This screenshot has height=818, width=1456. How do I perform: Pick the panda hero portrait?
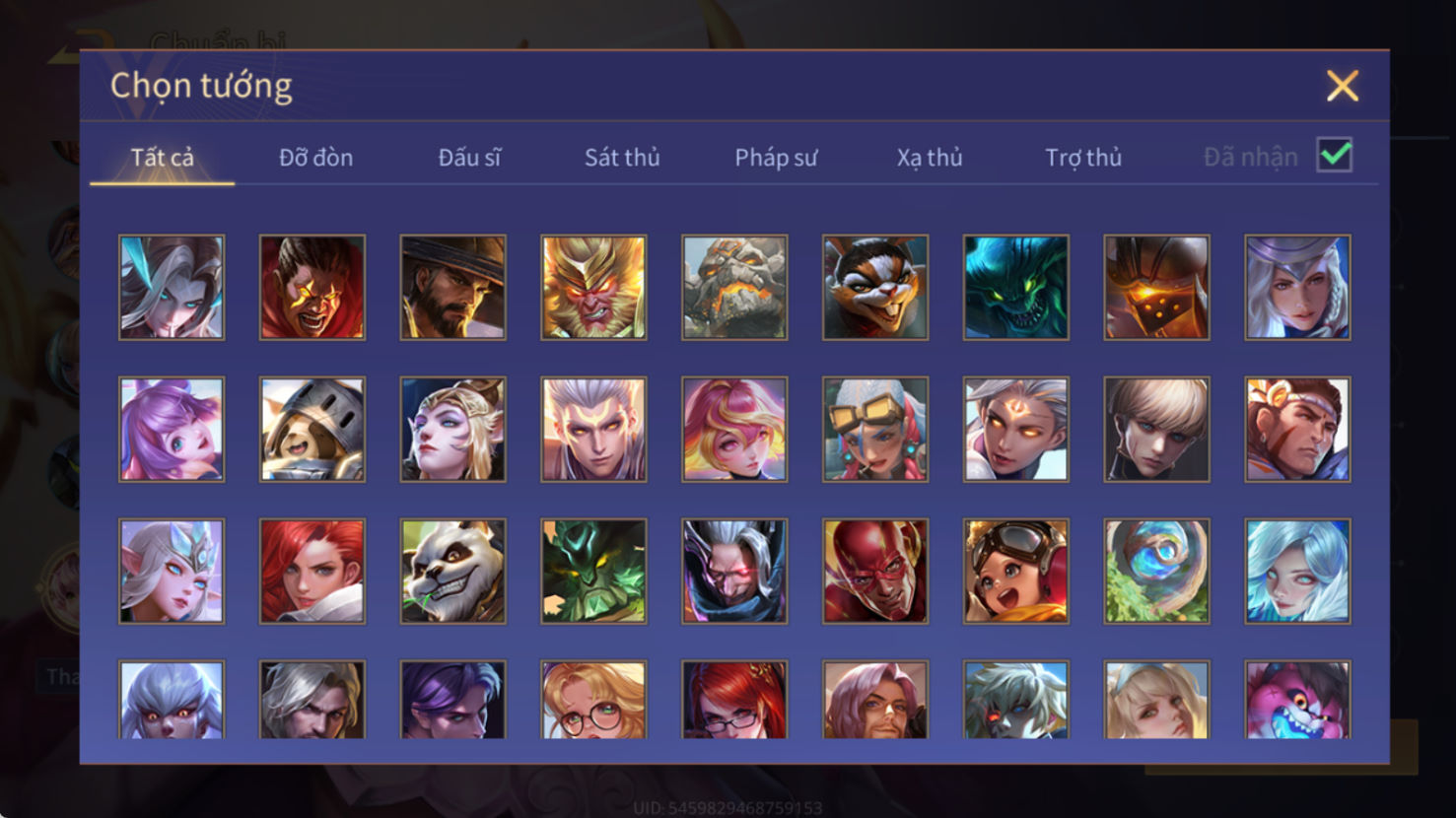coord(452,572)
